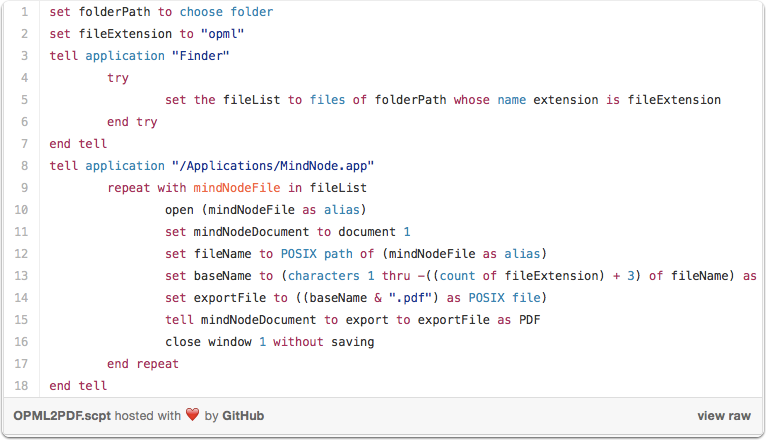Click "without saving" on line 16
This screenshot has height=440, width=766.
coord(323,342)
